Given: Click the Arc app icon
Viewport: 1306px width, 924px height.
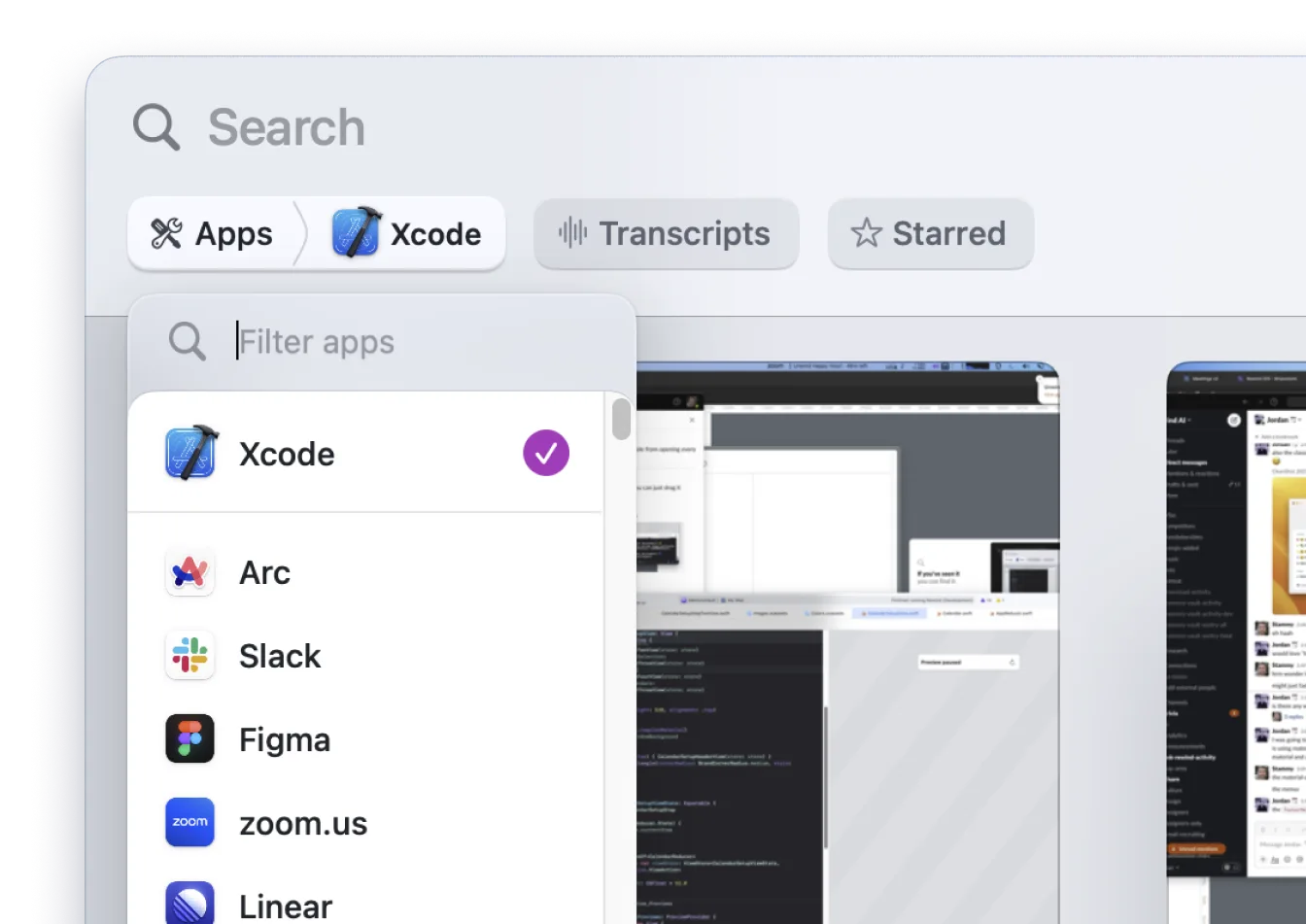Looking at the screenshot, I should 189,572.
